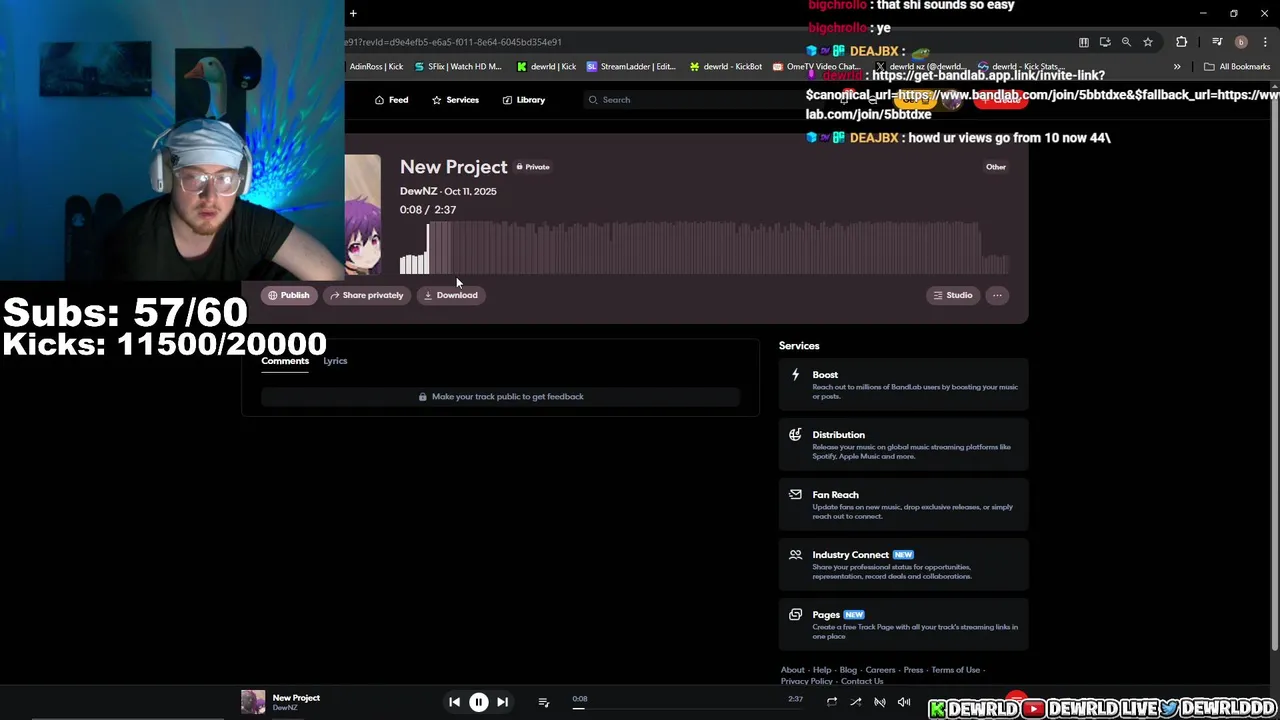Click the browser media controls icon
The width and height of the screenshot is (1280, 720).
(x=1217, y=42)
